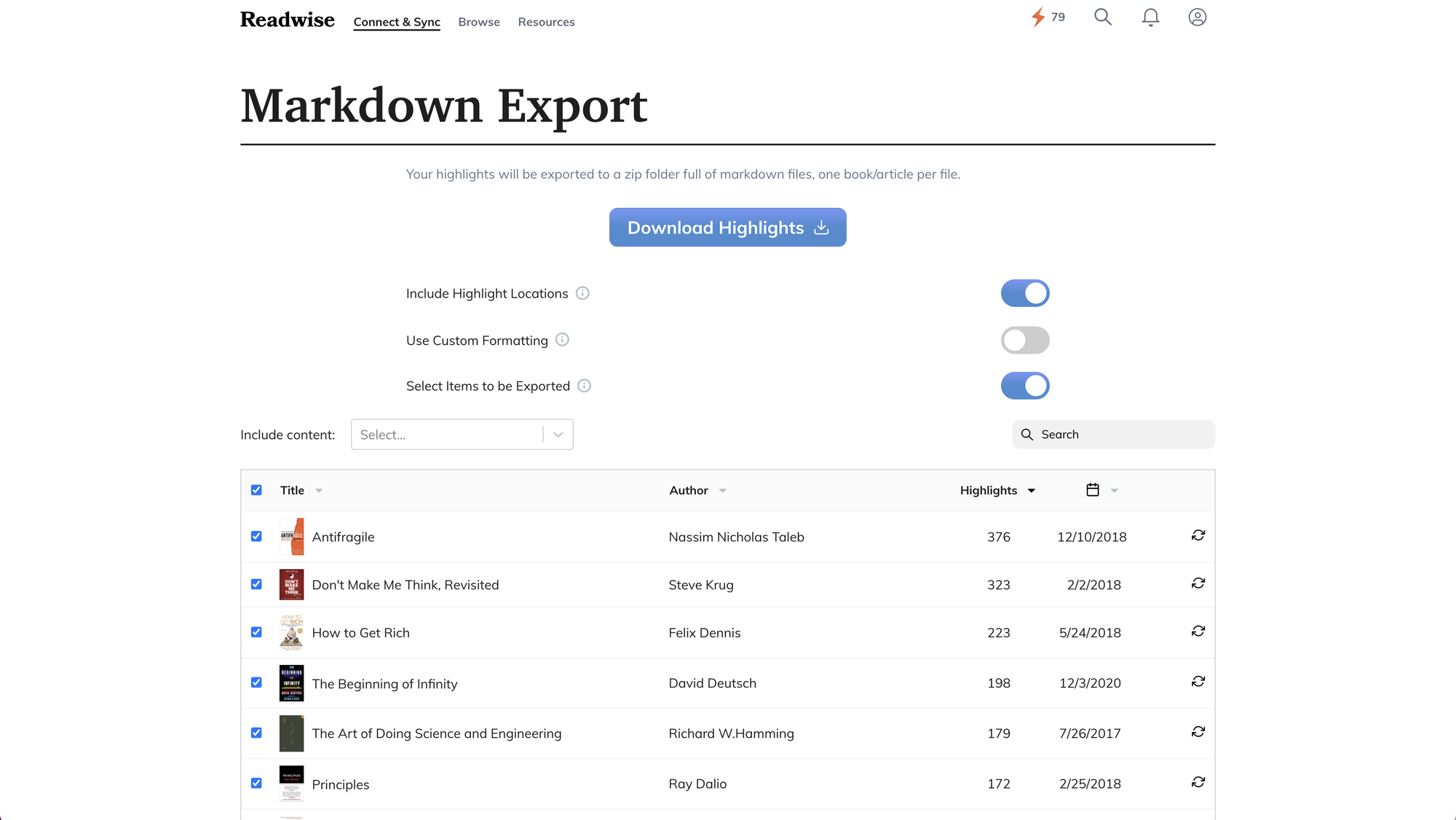The image size is (1456, 820).
Task: Uncheck Antifragile checkbox
Action: [256, 536]
